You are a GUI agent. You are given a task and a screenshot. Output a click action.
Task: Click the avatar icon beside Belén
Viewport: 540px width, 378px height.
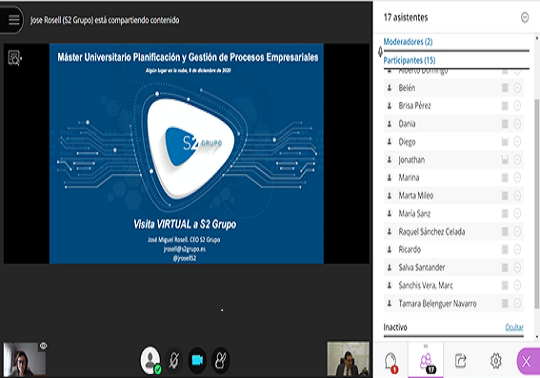click(390, 88)
